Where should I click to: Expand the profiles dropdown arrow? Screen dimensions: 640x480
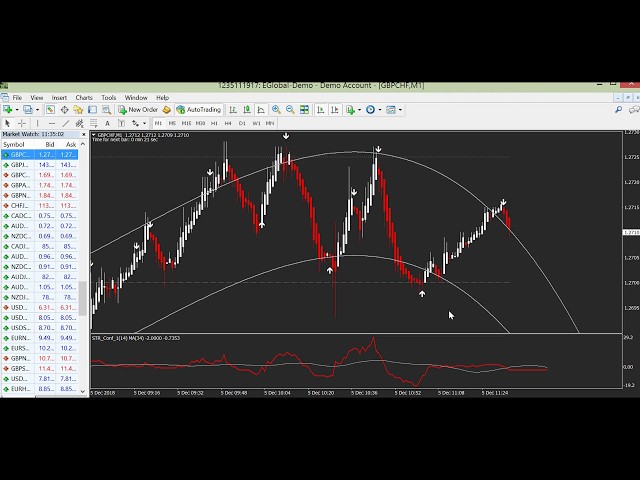37,110
